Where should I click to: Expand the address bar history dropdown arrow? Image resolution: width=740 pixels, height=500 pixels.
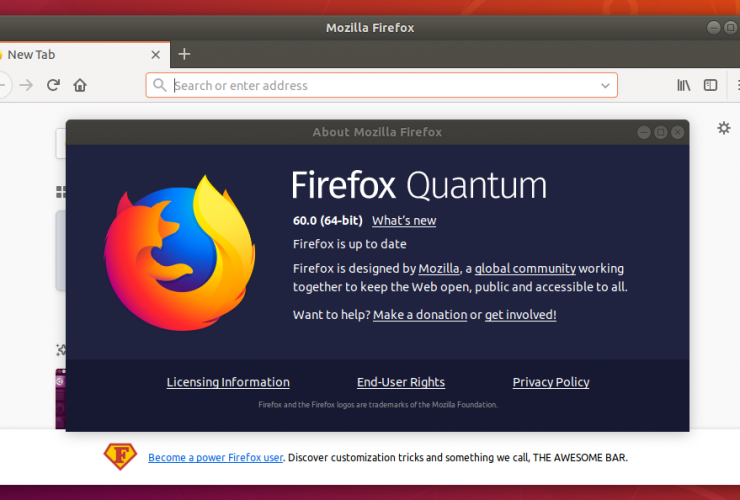pyautogui.click(x=604, y=85)
